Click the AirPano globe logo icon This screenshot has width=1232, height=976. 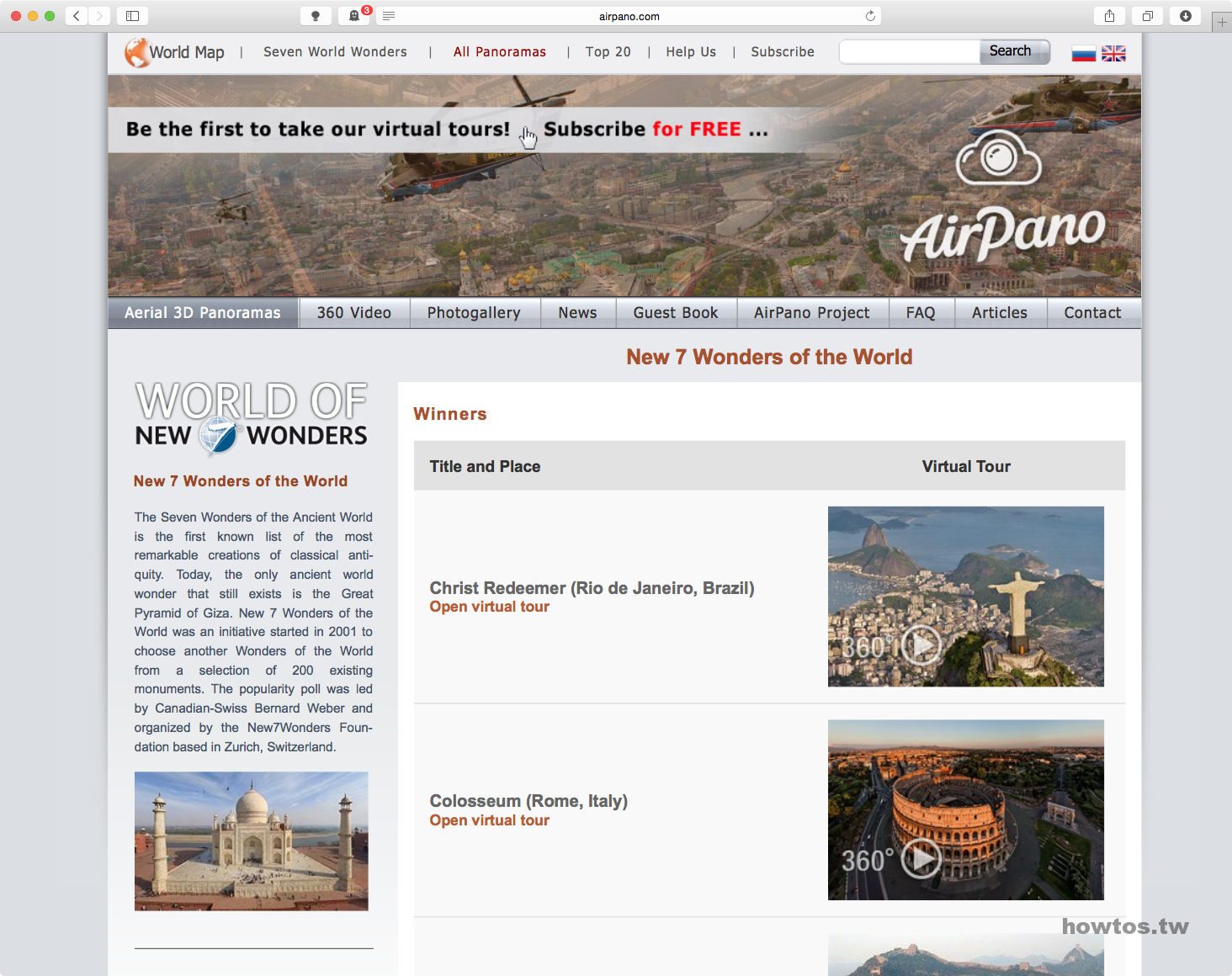coord(136,52)
